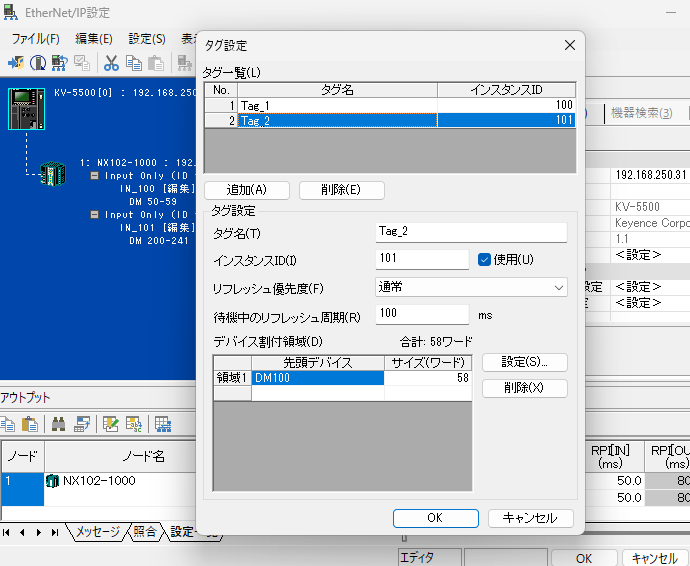
Task: Click the PLC refresh circular-arrow toolbar icon
Action: point(60,63)
